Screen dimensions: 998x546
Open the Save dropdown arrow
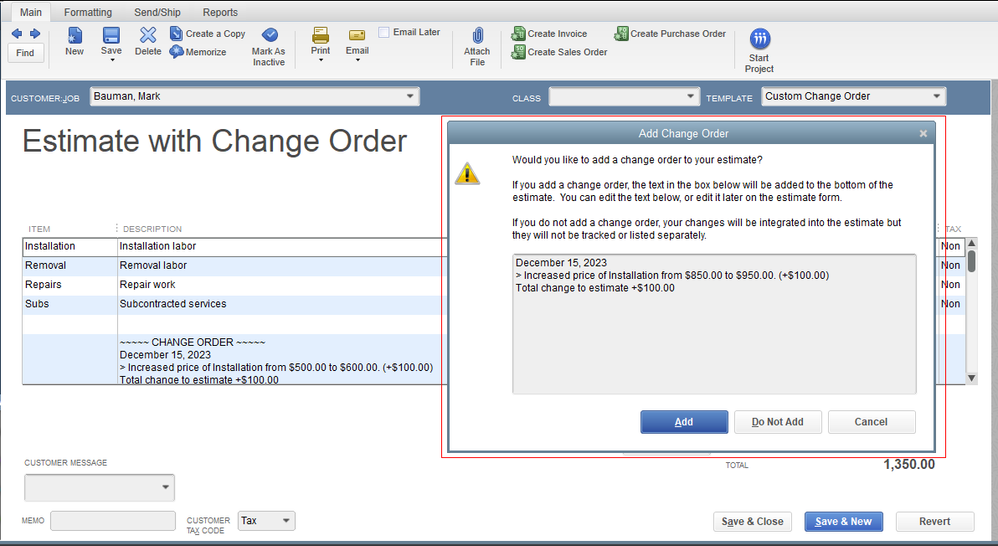click(112, 60)
